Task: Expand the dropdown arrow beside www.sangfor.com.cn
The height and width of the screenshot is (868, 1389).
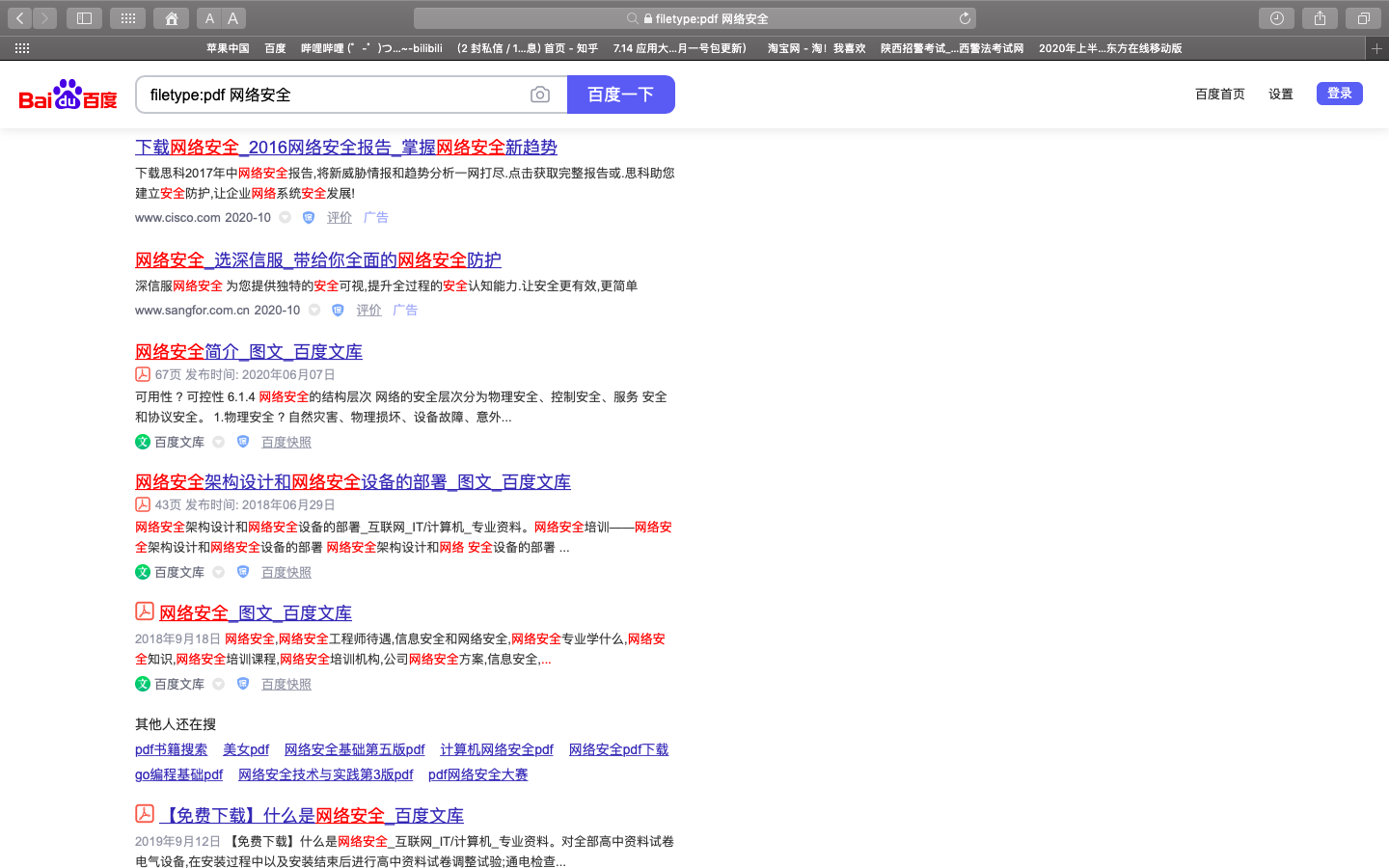Action: coord(314,311)
